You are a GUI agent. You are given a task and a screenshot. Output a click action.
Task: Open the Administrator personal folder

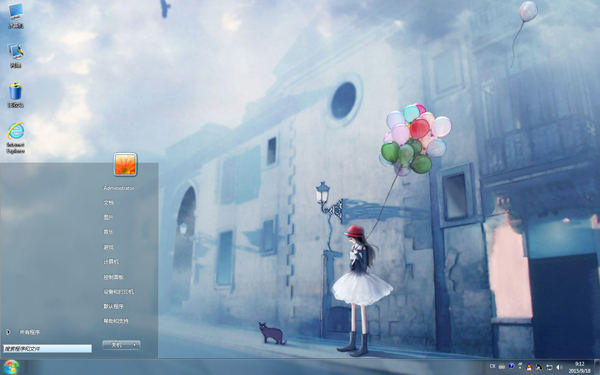click(x=119, y=188)
